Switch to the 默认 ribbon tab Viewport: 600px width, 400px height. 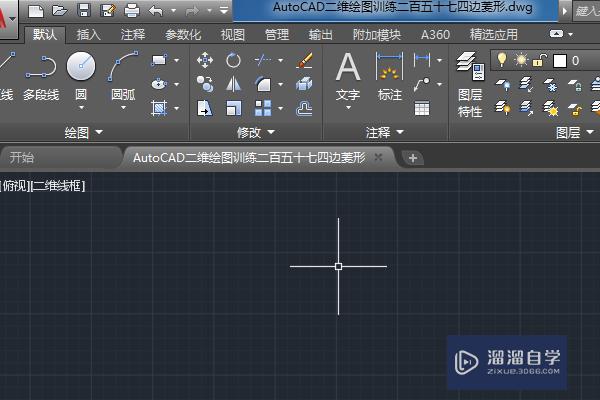45,34
